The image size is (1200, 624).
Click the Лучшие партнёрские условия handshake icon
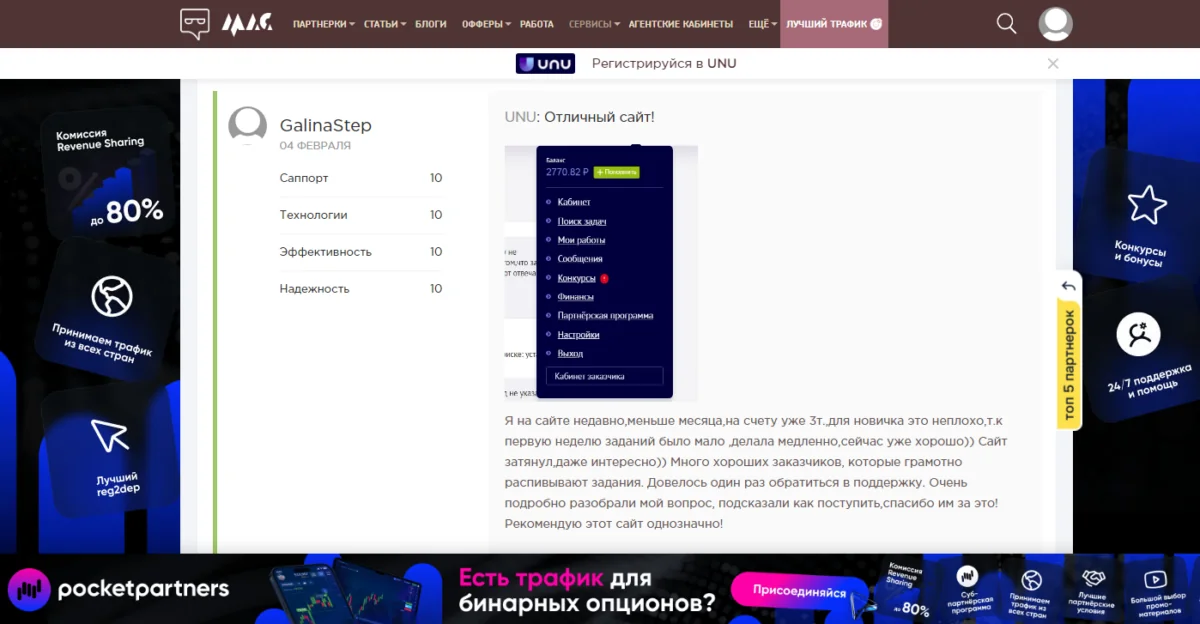1095,579
